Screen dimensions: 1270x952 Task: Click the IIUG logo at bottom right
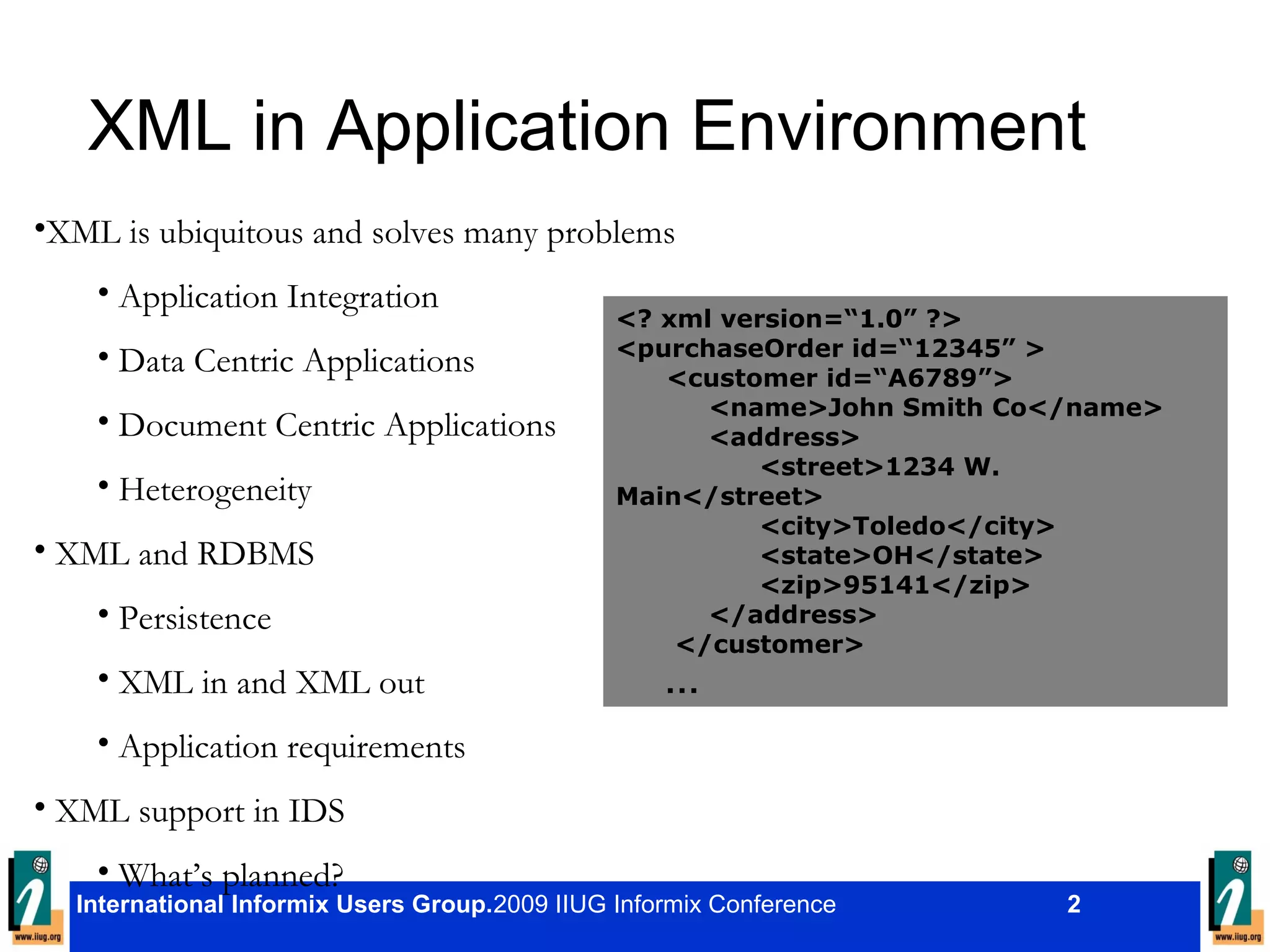click(x=1235, y=897)
